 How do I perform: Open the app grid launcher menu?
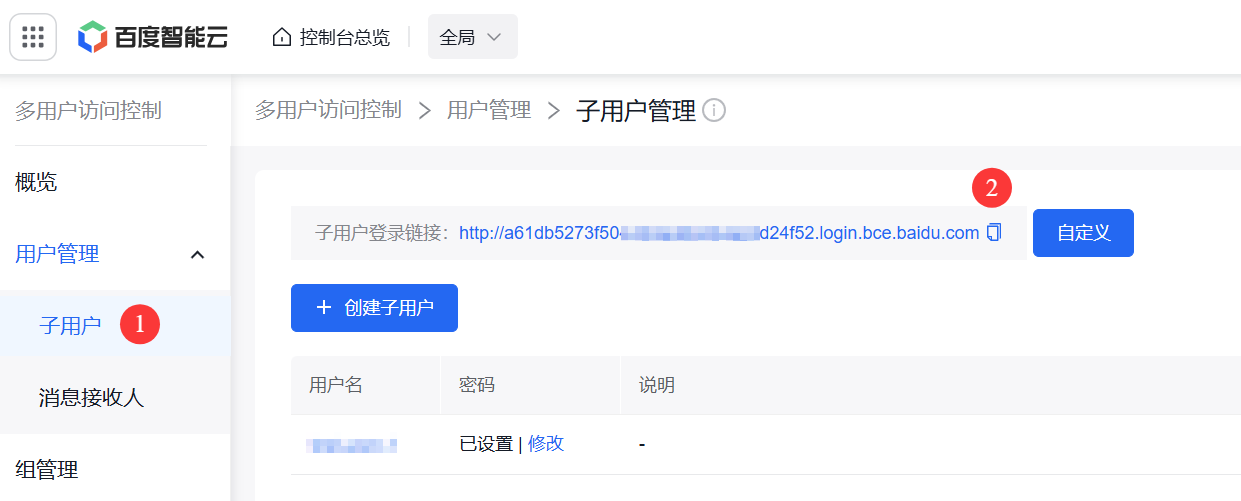point(33,37)
